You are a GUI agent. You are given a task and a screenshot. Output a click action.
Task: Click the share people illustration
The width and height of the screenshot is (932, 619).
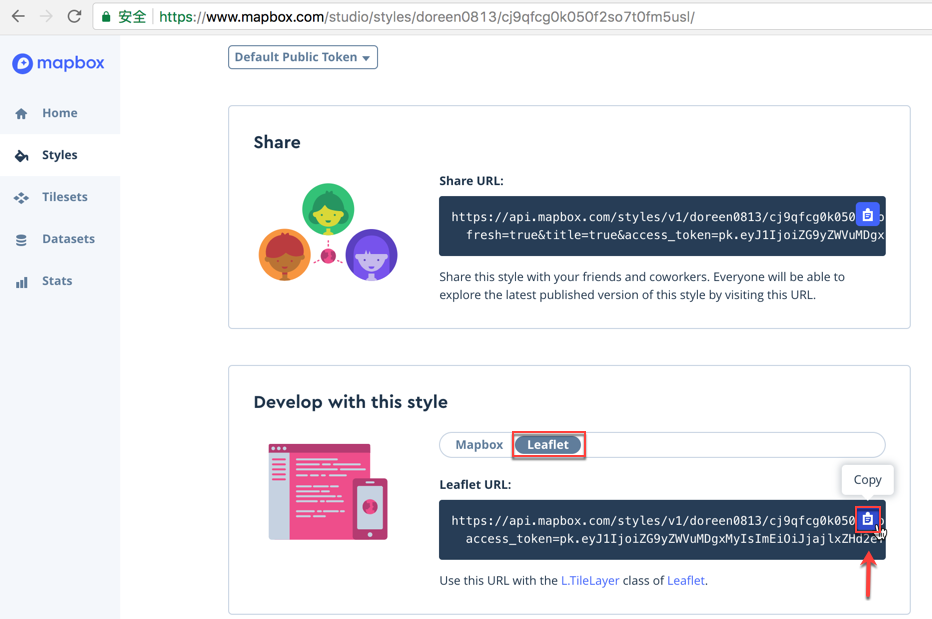(x=328, y=232)
